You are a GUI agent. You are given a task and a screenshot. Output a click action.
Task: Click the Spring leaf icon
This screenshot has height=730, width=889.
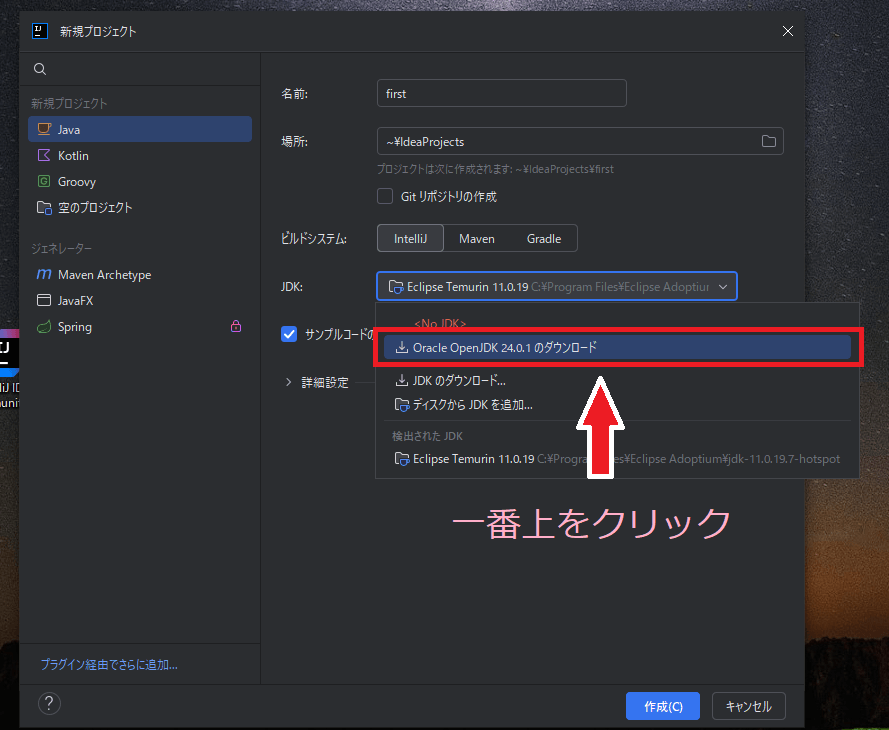[44, 326]
